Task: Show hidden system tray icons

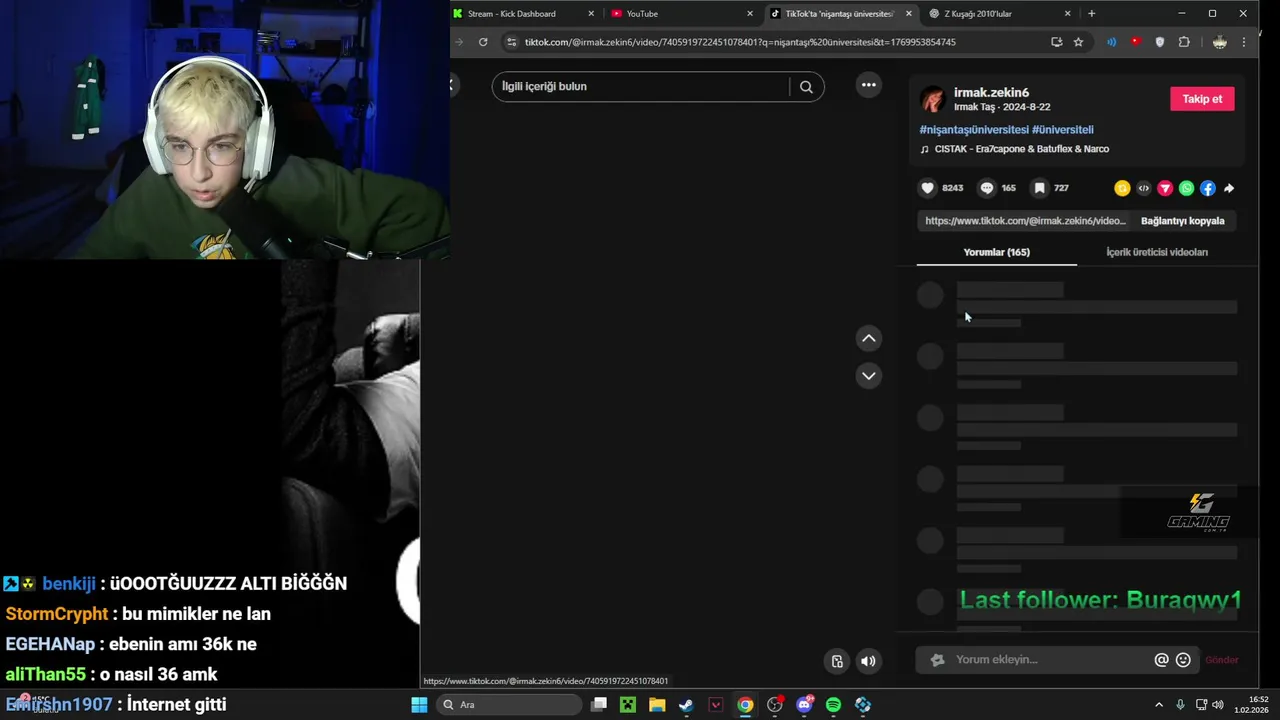Action: tap(1159, 705)
